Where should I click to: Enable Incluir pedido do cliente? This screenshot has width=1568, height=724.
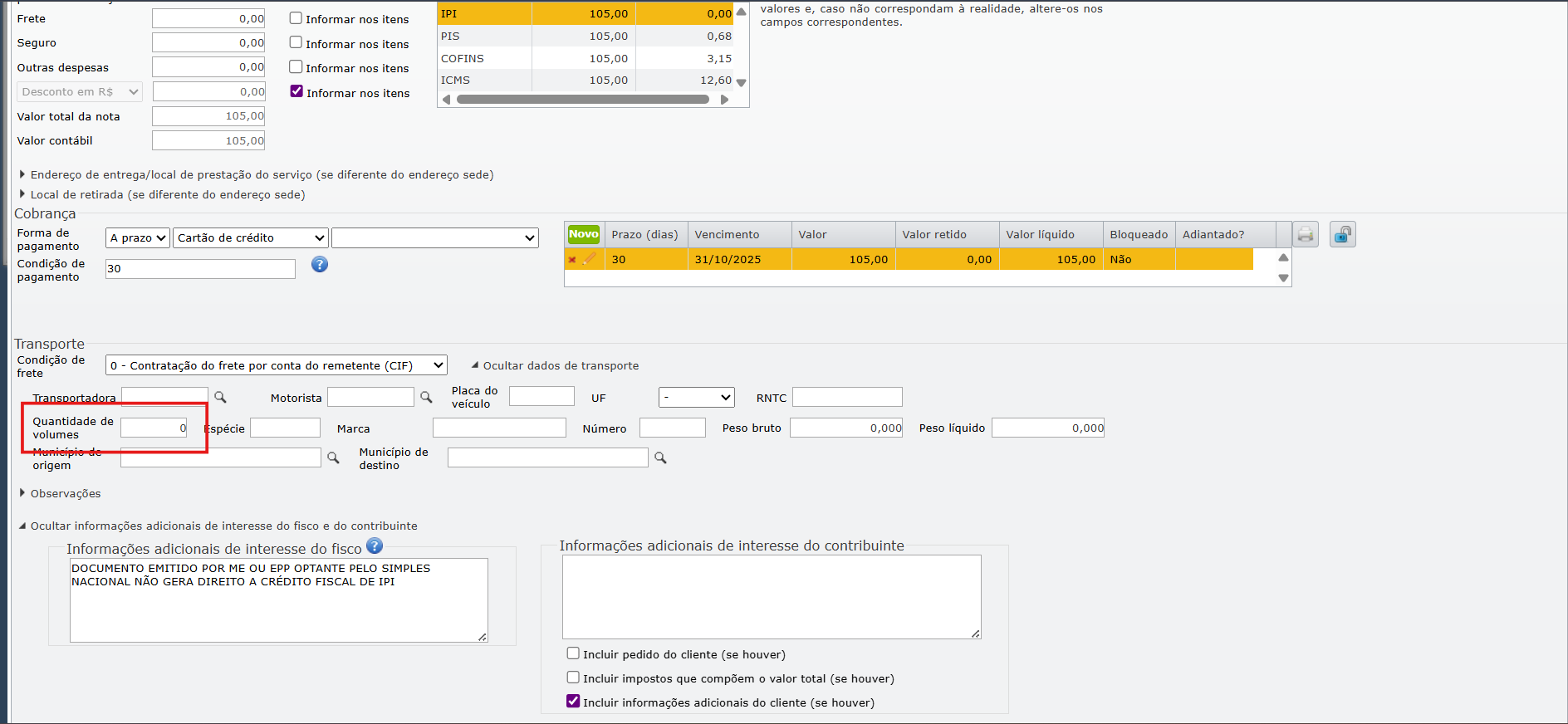pos(573,653)
